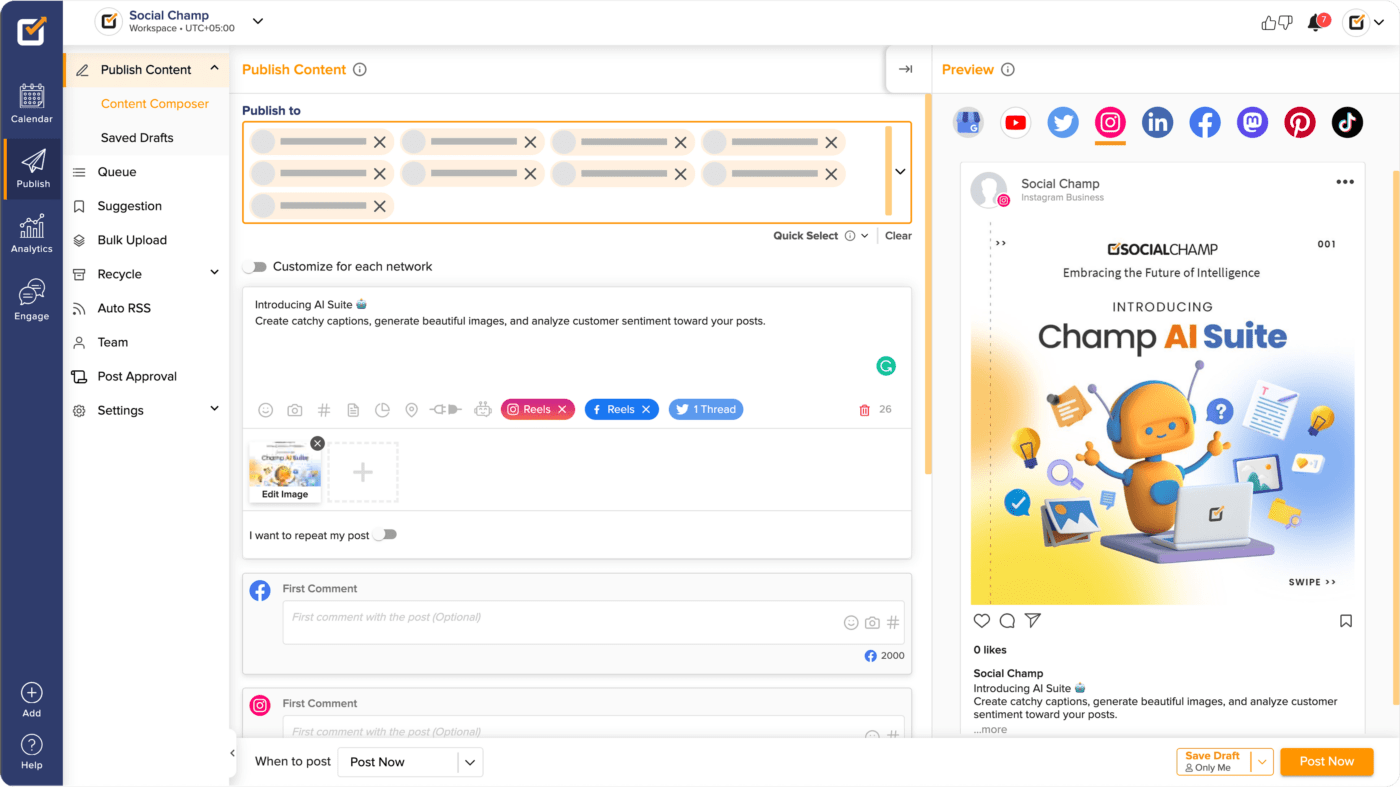Open the Post Now timing dropdown
The image size is (1400, 787).
pos(410,762)
